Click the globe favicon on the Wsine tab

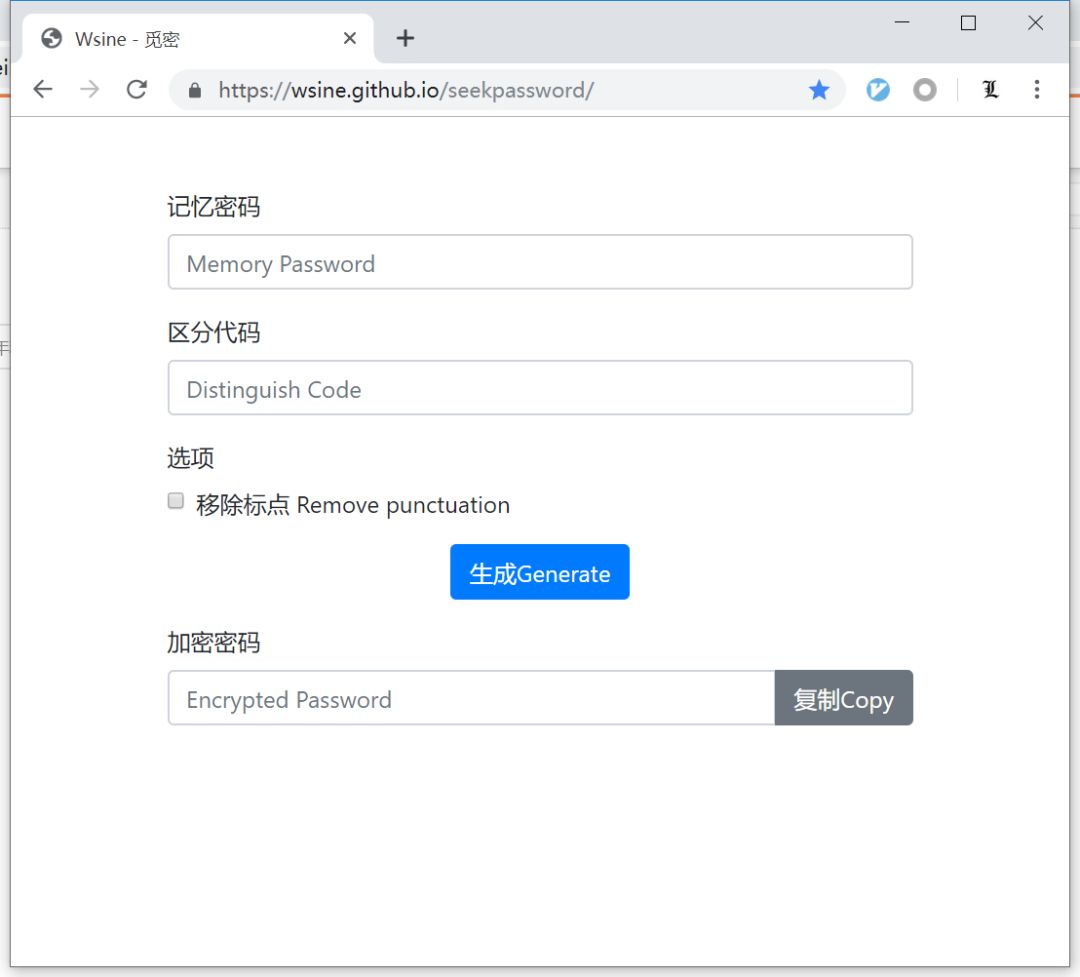click(x=51, y=38)
